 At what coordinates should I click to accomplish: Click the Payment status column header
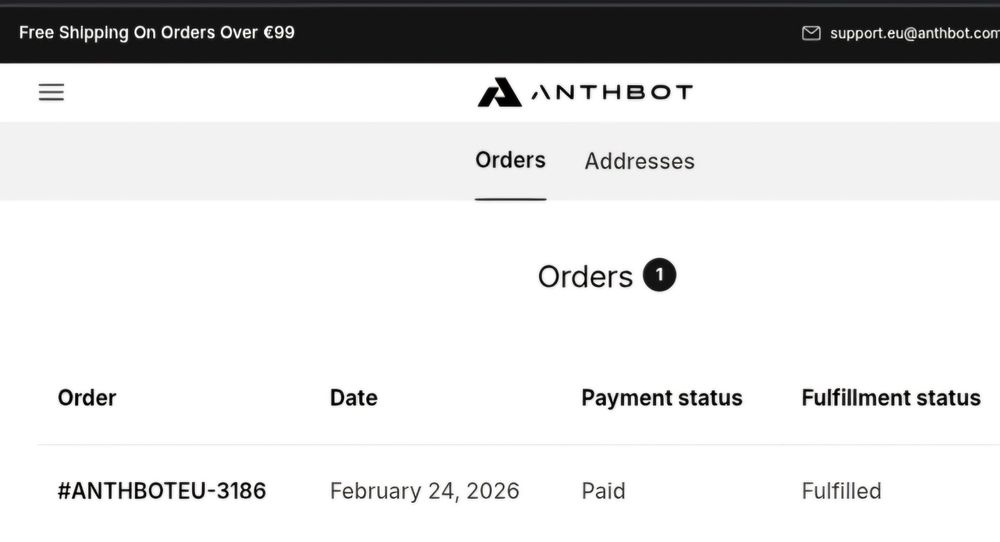[x=661, y=398]
